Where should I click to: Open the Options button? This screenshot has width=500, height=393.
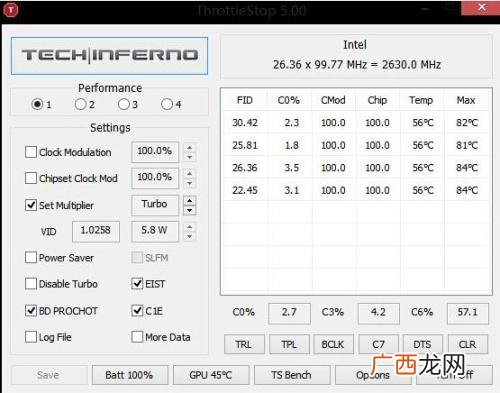(373, 375)
